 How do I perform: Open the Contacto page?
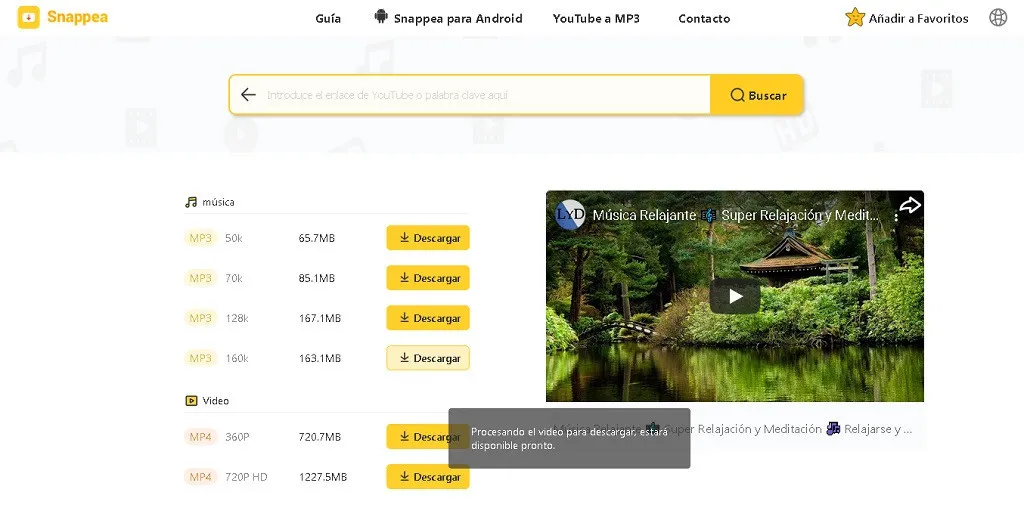click(x=704, y=18)
